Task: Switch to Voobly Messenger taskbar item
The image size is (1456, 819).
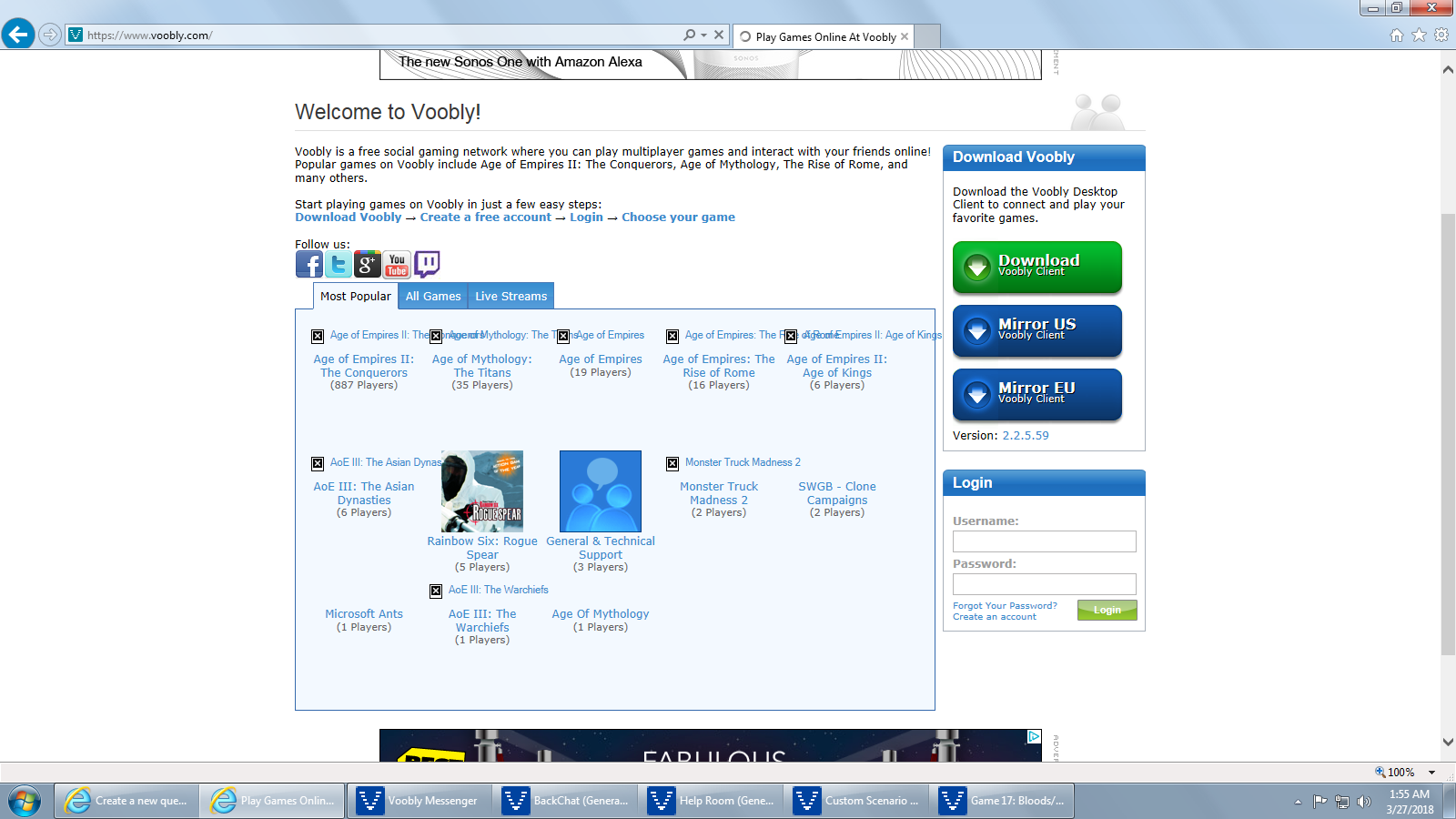Action: click(419, 801)
